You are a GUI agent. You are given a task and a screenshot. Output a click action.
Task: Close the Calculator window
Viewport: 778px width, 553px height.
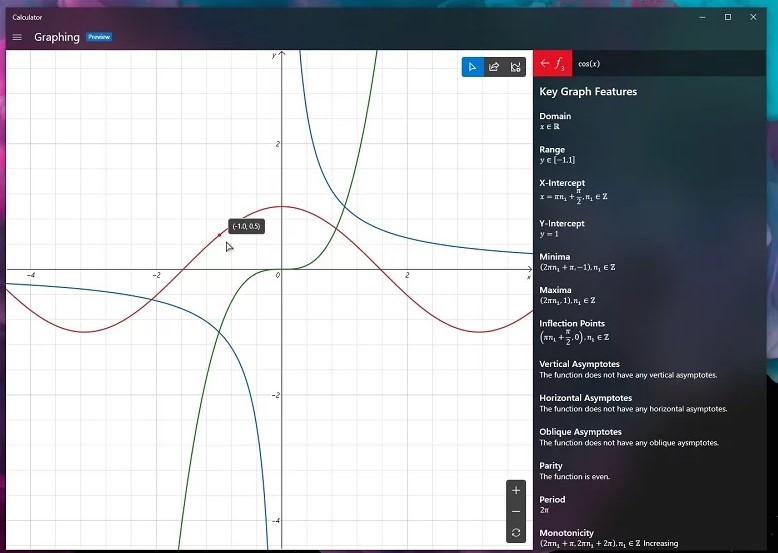[753, 17]
